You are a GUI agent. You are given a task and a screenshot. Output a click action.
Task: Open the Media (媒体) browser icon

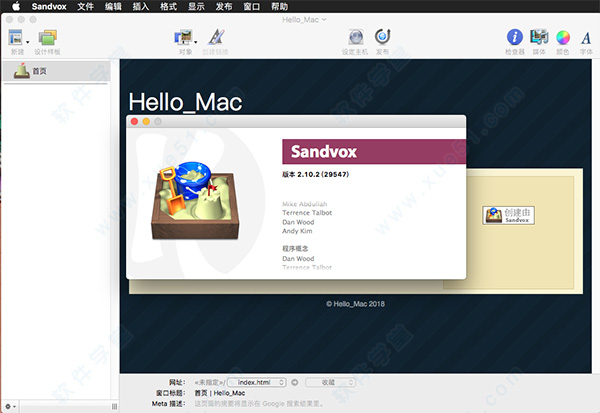tap(539, 37)
